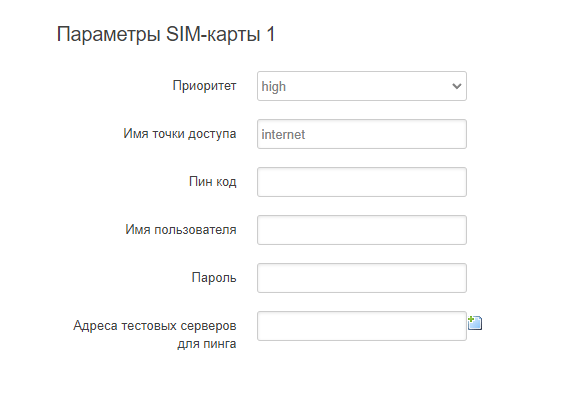The width and height of the screenshot is (583, 394).
Task: Focus the ping test servers address field
Action: 362,326
